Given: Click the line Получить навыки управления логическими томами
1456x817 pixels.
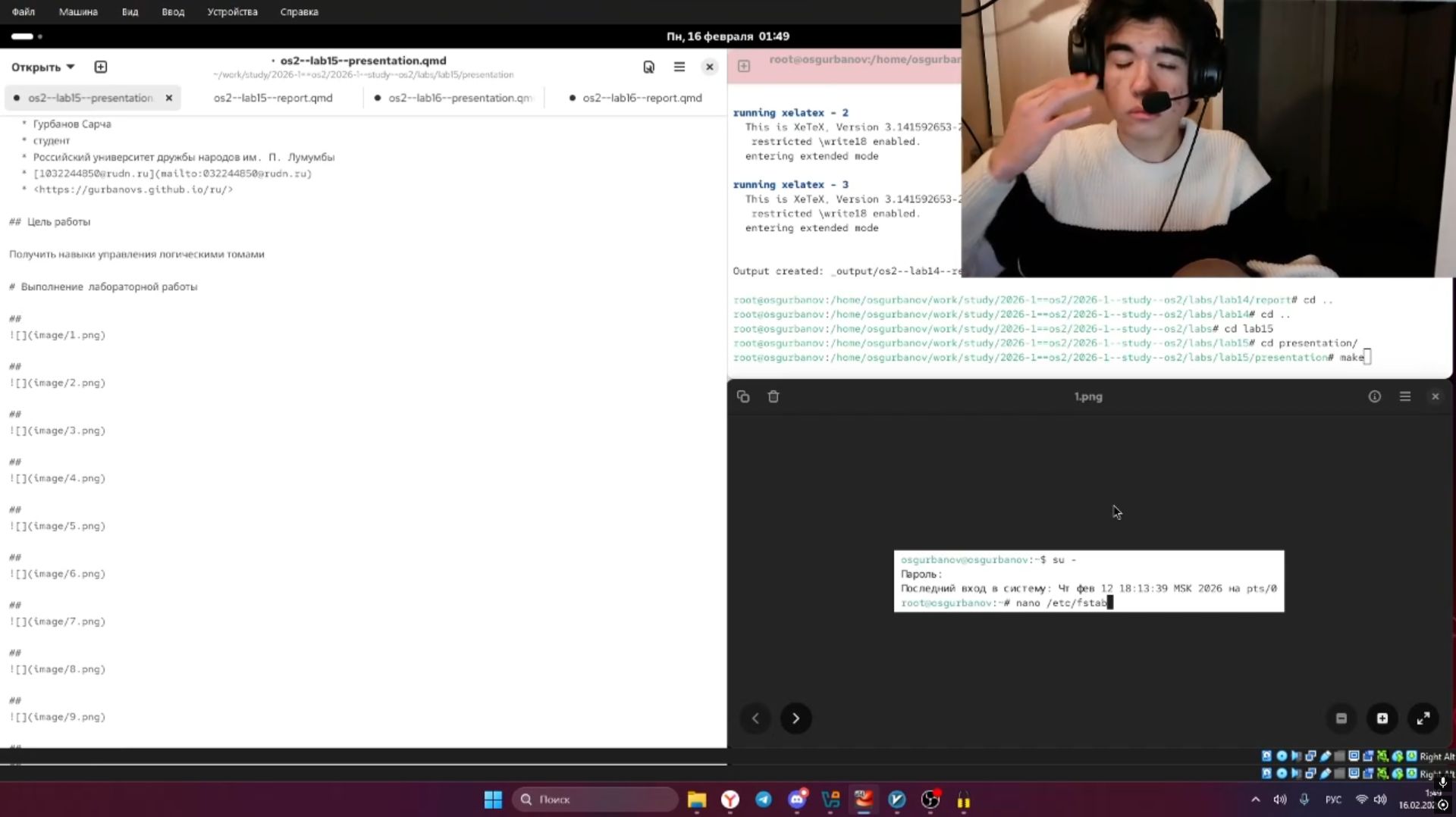Looking at the screenshot, I should coord(136,255).
